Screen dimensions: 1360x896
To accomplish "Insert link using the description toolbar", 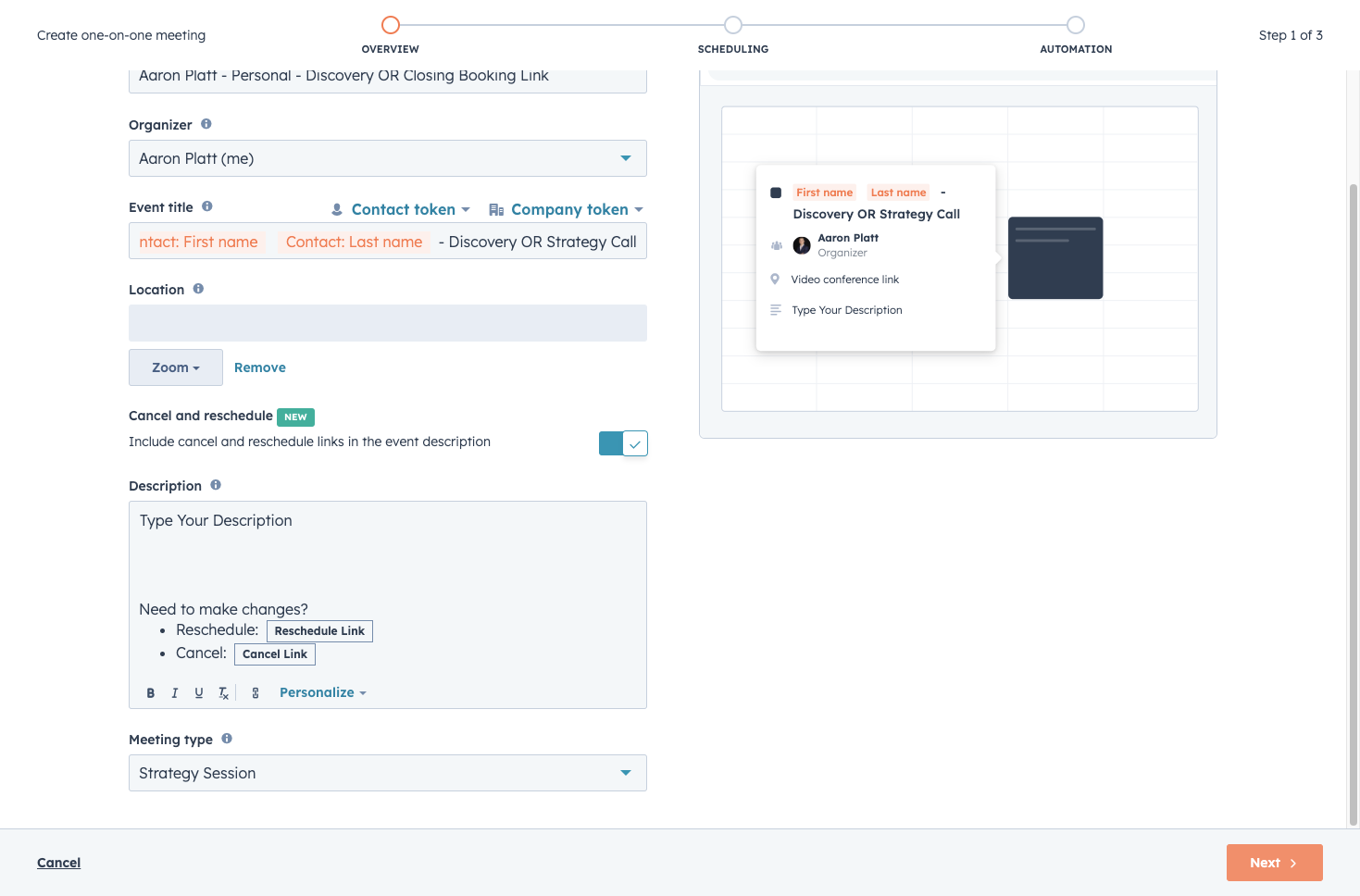I will point(256,693).
